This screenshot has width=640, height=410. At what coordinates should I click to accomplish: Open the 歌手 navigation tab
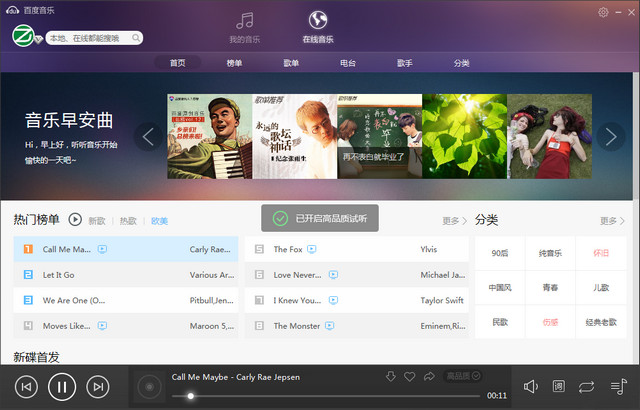(x=404, y=62)
